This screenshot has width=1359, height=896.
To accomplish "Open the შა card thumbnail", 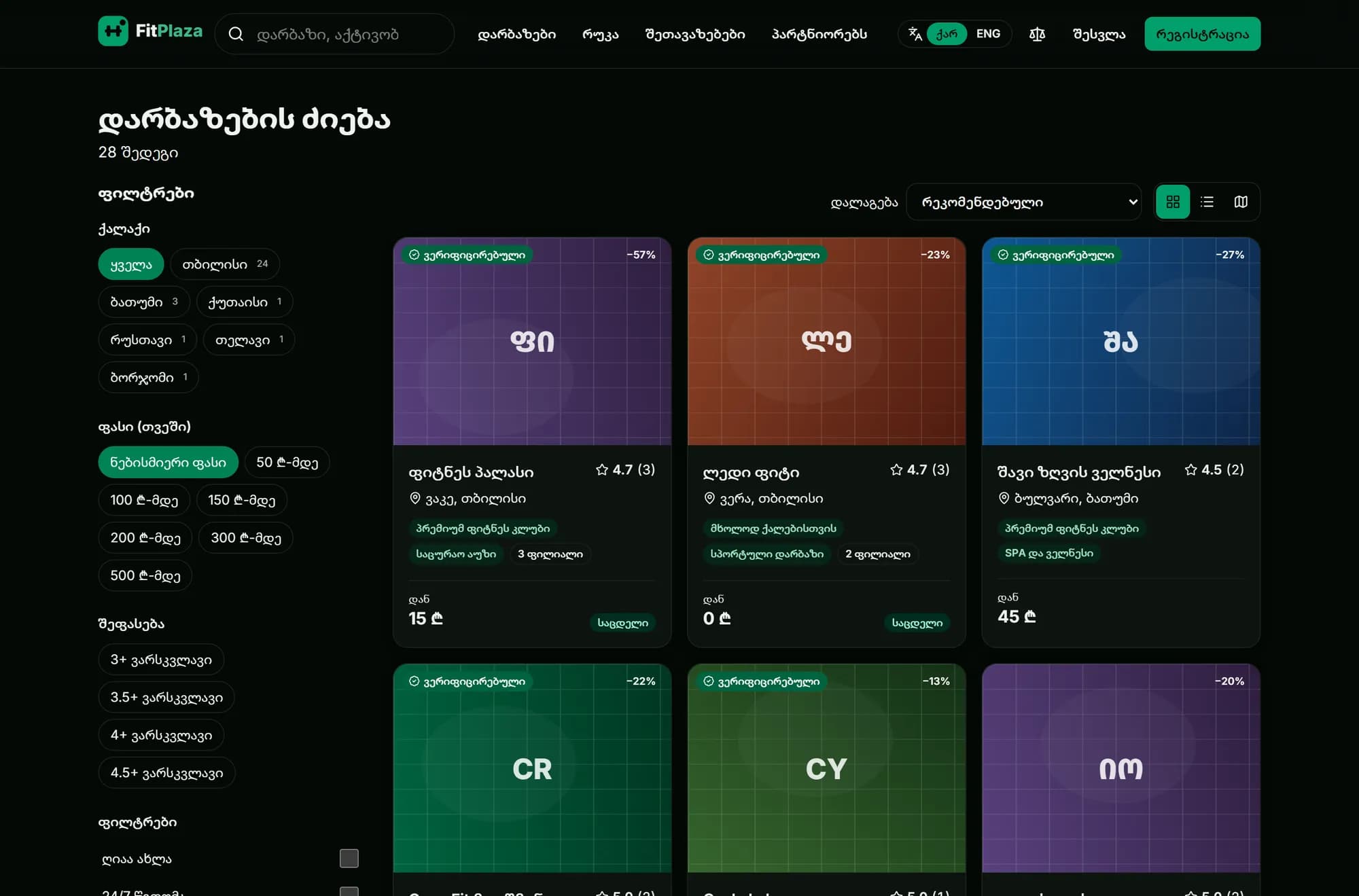I will [1120, 341].
